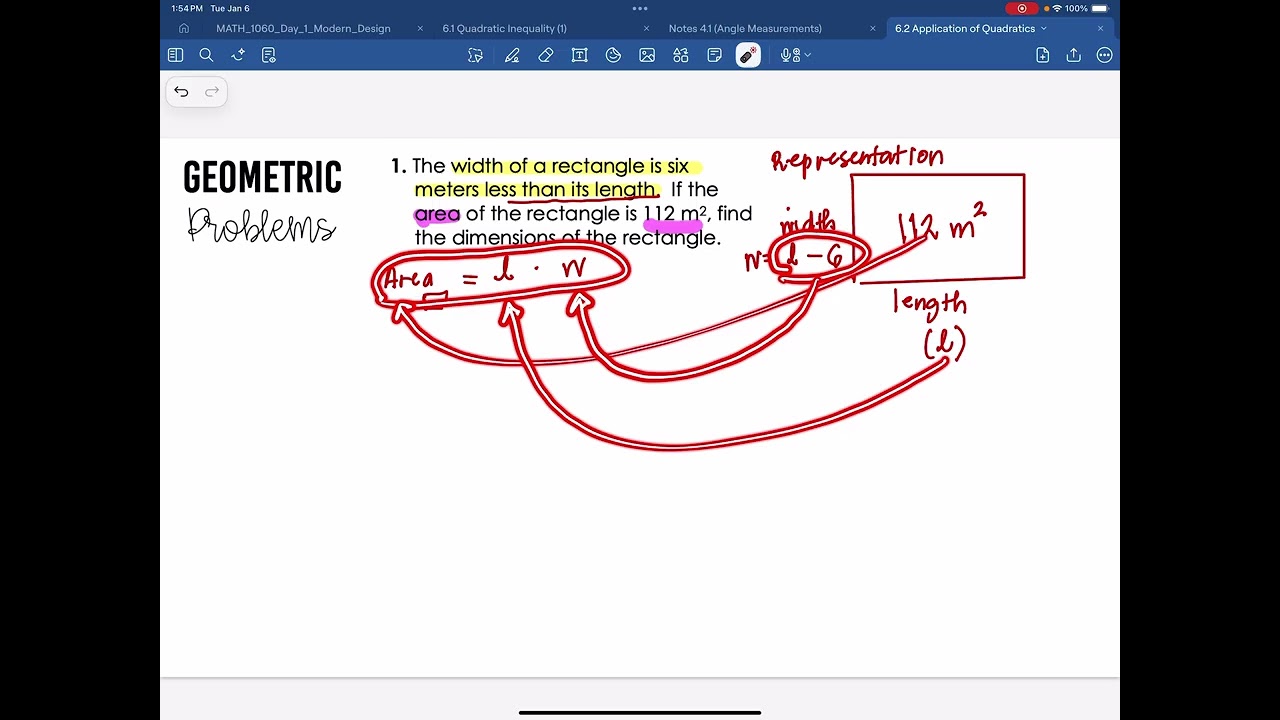Open the home documents screen
Image resolution: width=1280 pixels, height=720 pixels.
pyautogui.click(x=183, y=29)
